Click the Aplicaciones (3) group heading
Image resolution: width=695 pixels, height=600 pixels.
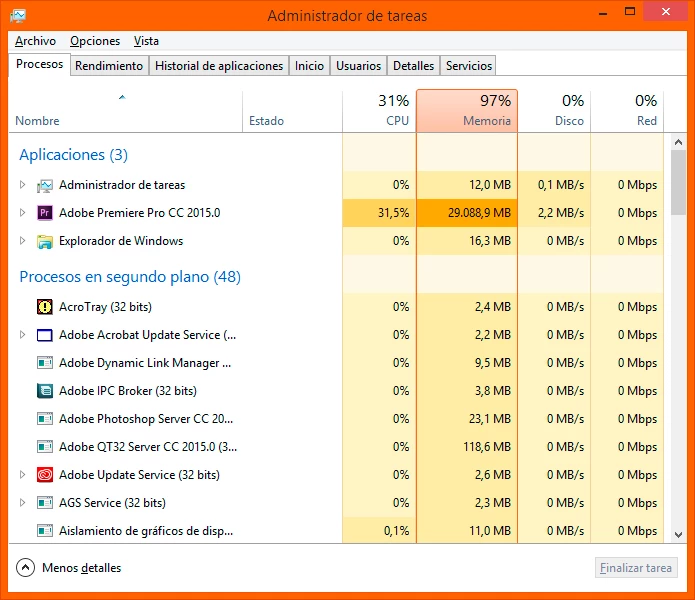(74, 155)
